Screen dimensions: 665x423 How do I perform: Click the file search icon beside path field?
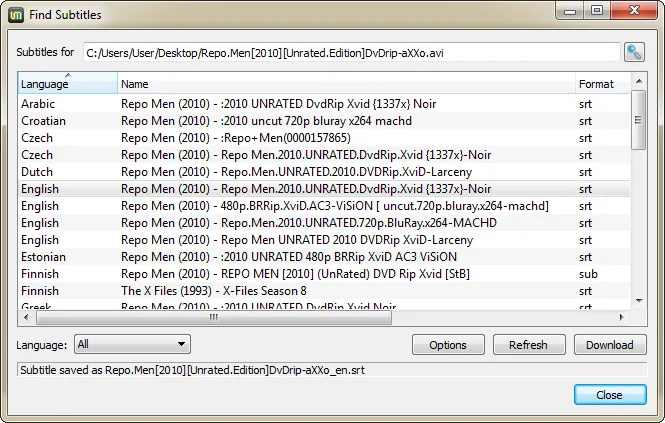coord(634,52)
